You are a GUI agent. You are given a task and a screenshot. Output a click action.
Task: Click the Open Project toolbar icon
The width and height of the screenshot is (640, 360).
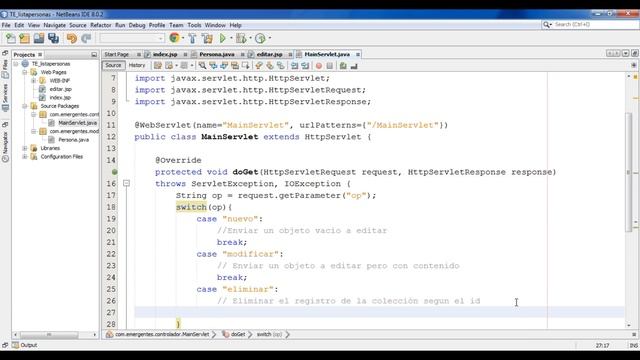click(x=39, y=38)
